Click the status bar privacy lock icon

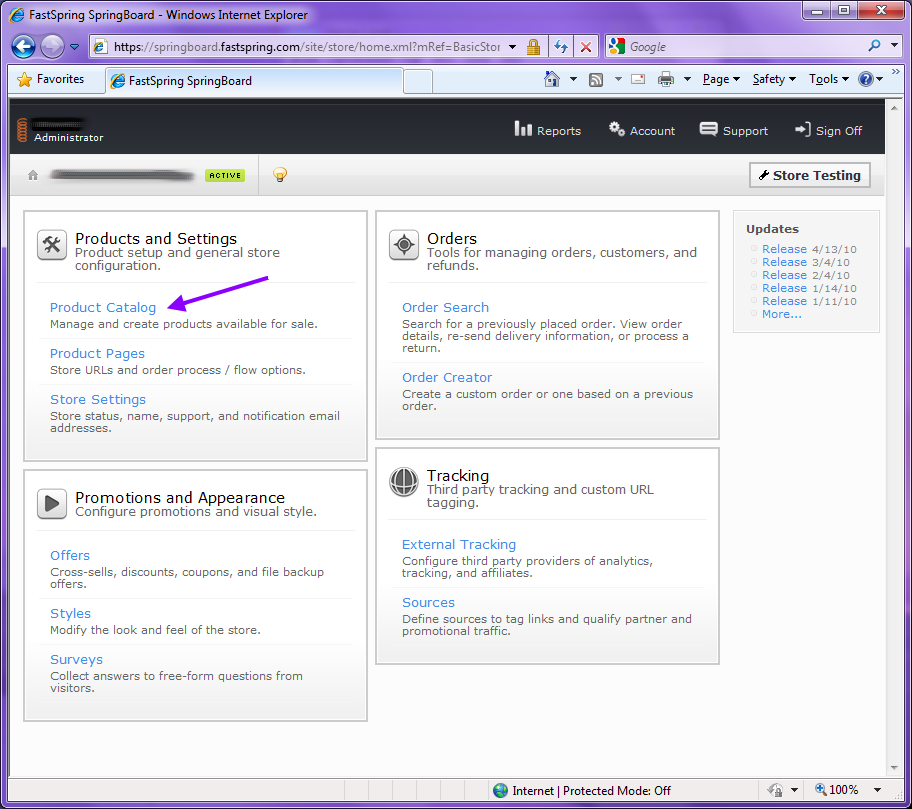(x=775, y=790)
